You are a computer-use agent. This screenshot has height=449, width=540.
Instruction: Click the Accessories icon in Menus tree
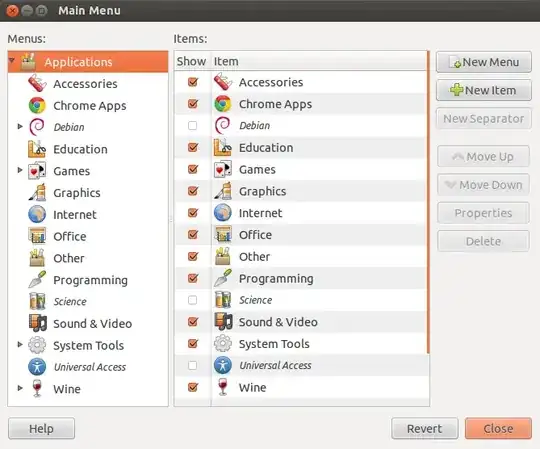coord(37,84)
